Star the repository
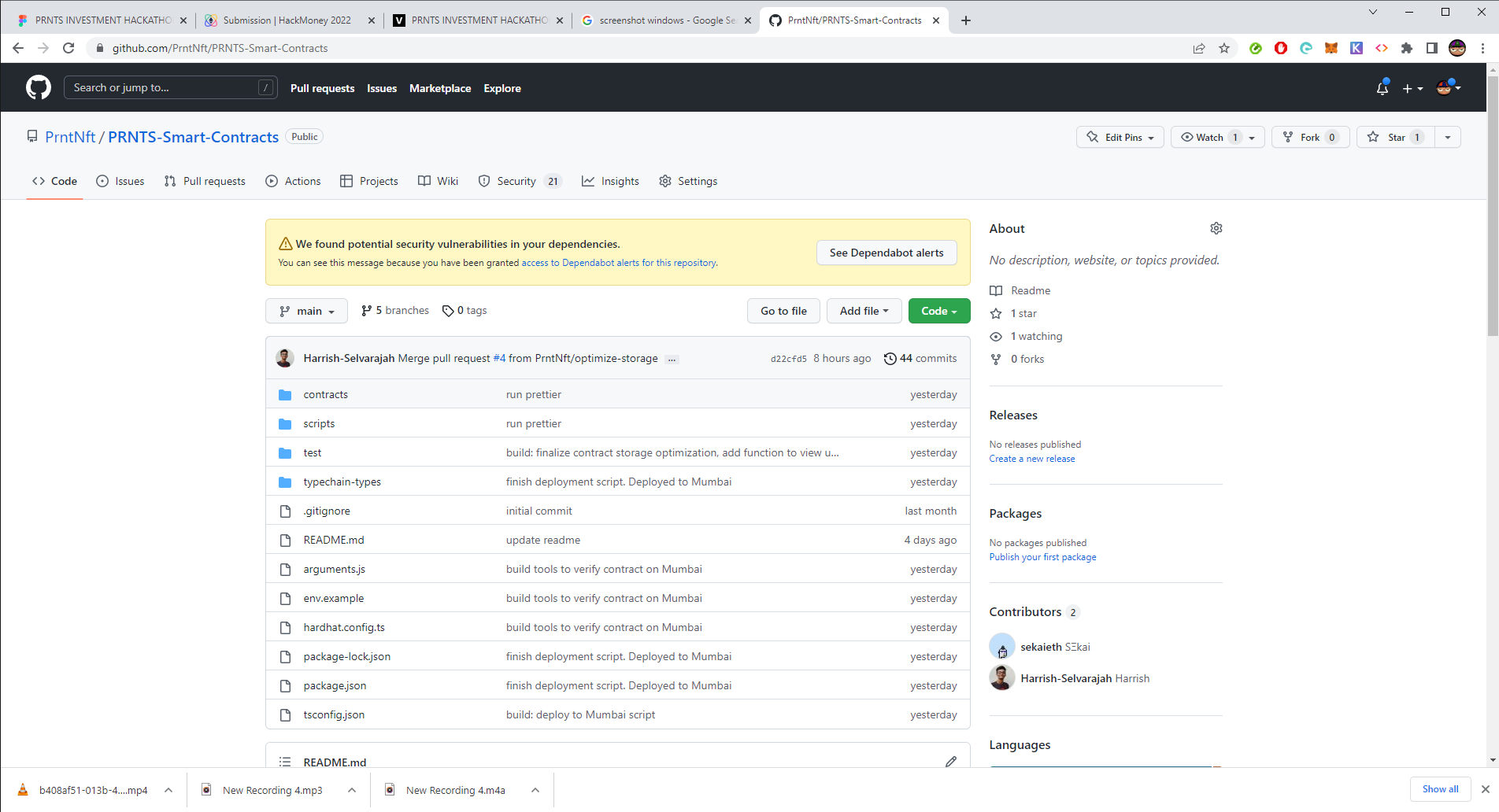 [1395, 137]
